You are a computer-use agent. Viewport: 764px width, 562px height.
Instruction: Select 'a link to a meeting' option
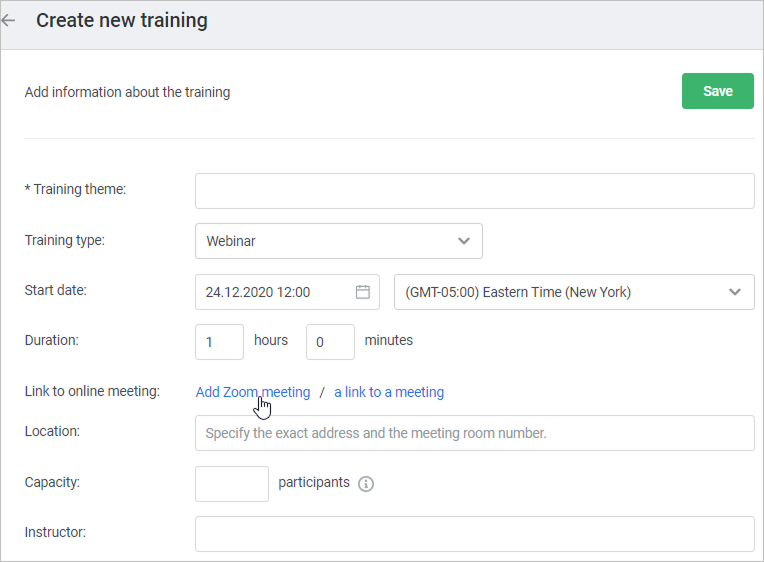coord(389,392)
